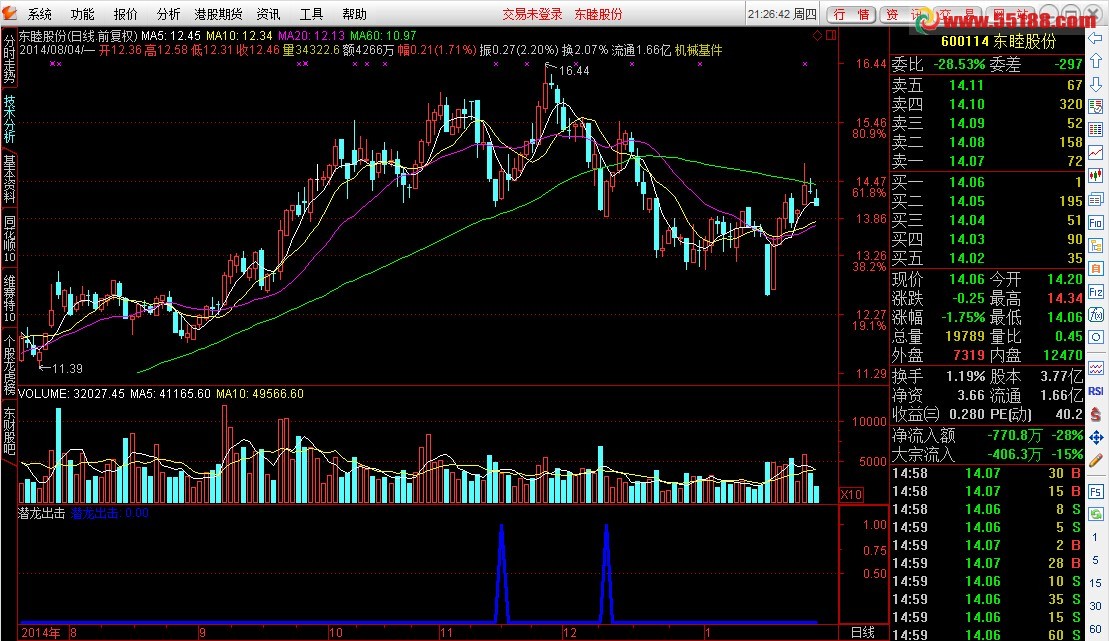Viewport: 1109px width, 641px height.
Task: Select the pencil drawing tool
Action: click(1096, 461)
